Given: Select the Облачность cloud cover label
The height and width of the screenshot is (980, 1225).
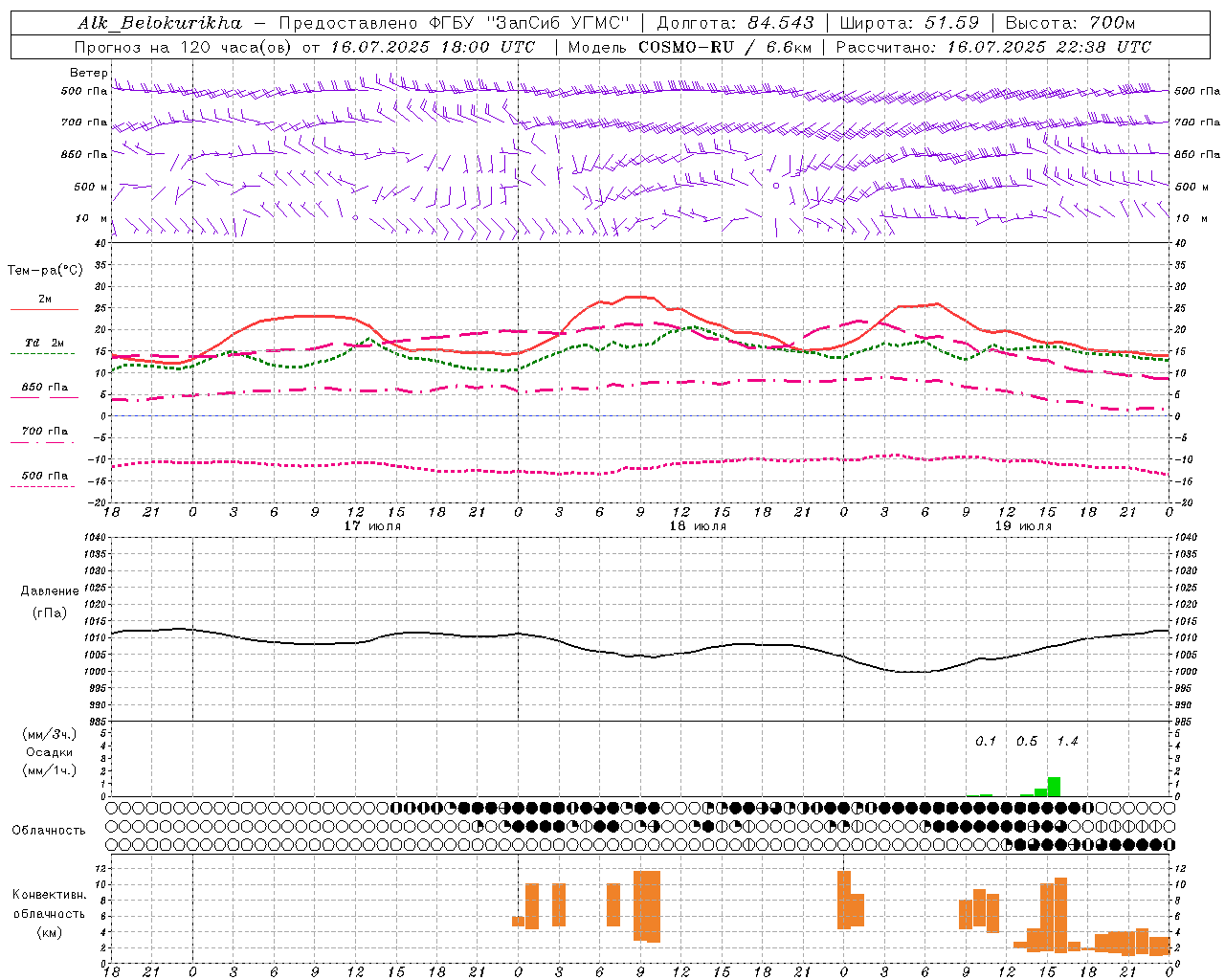Looking at the screenshot, I should point(49,830).
